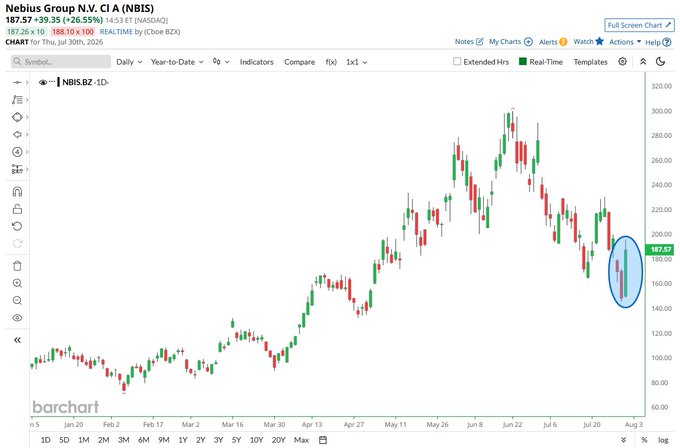This screenshot has width=680, height=448.
Task: Select the 5Y range
Action: [x=236, y=440]
